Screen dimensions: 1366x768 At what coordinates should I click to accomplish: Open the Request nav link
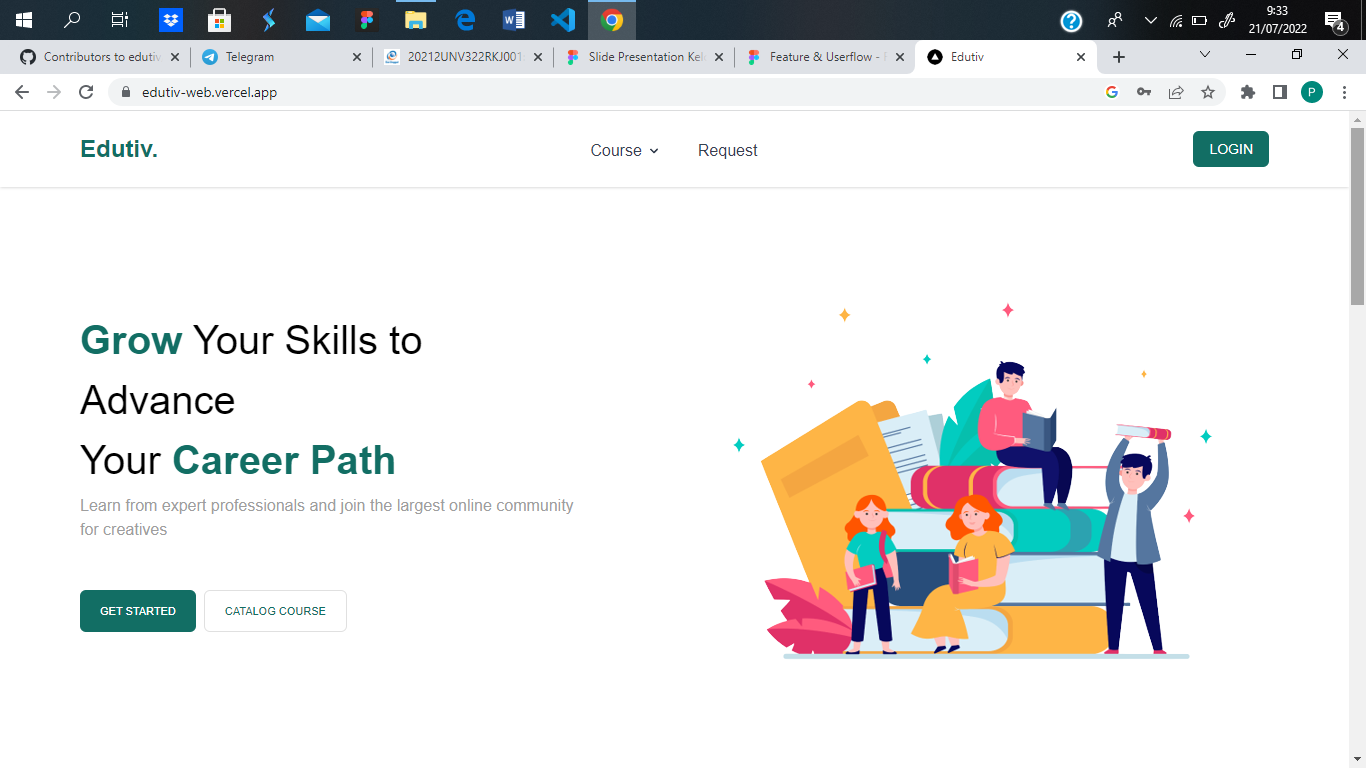point(728,150)
